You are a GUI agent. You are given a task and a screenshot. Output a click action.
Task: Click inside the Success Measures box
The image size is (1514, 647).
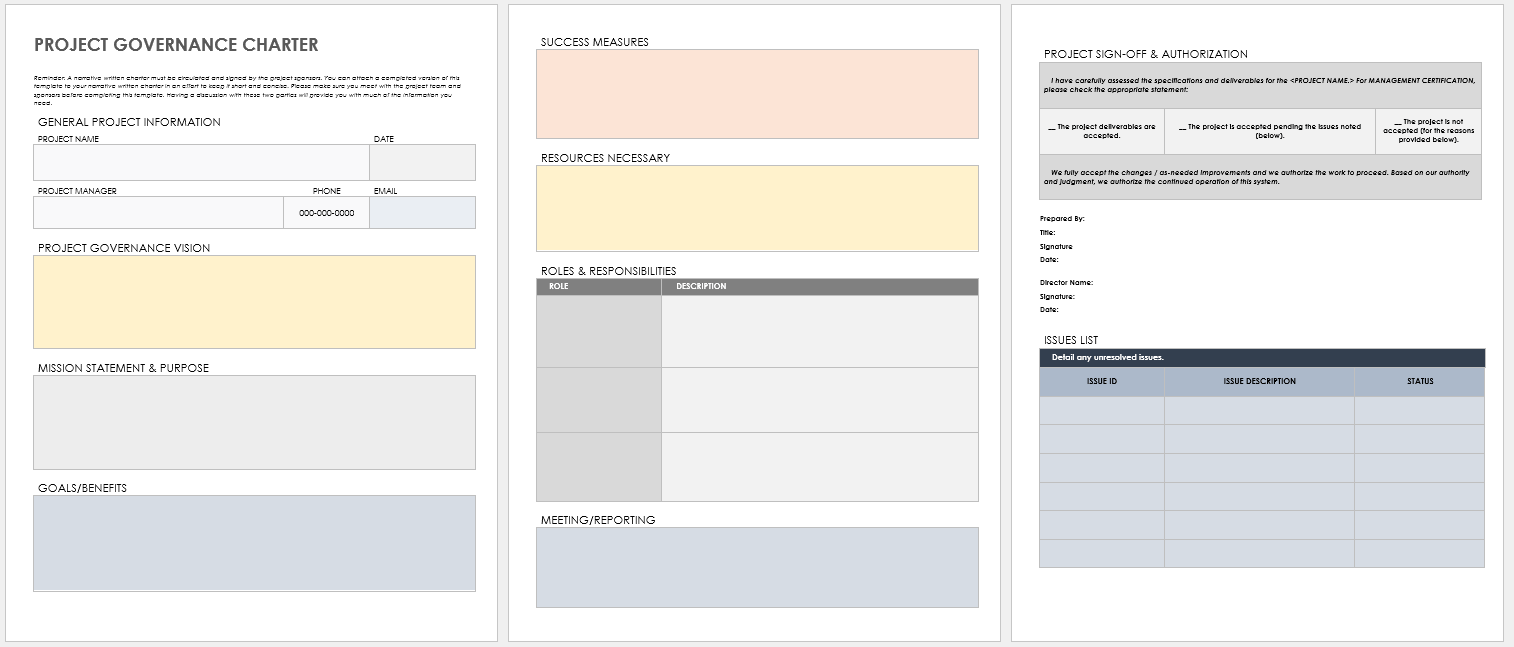click(x=757, y=93)
